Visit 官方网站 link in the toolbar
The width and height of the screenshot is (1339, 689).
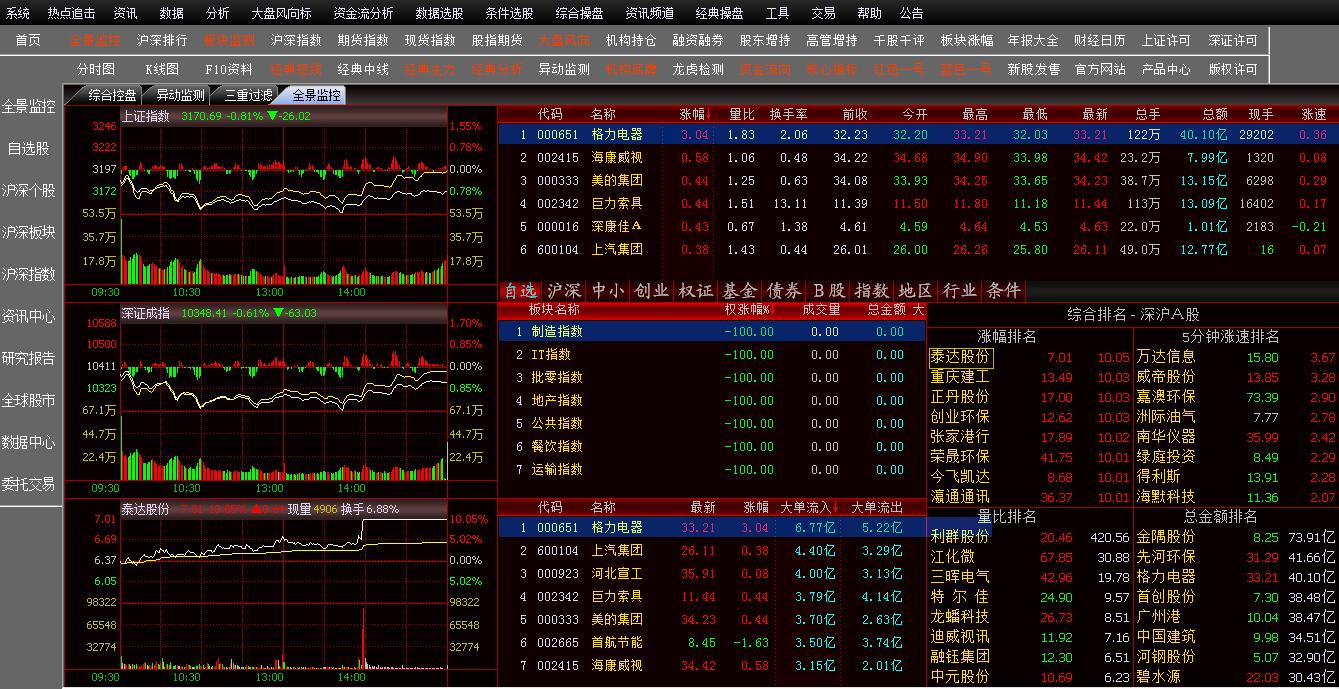click(x=1100, y=69)
